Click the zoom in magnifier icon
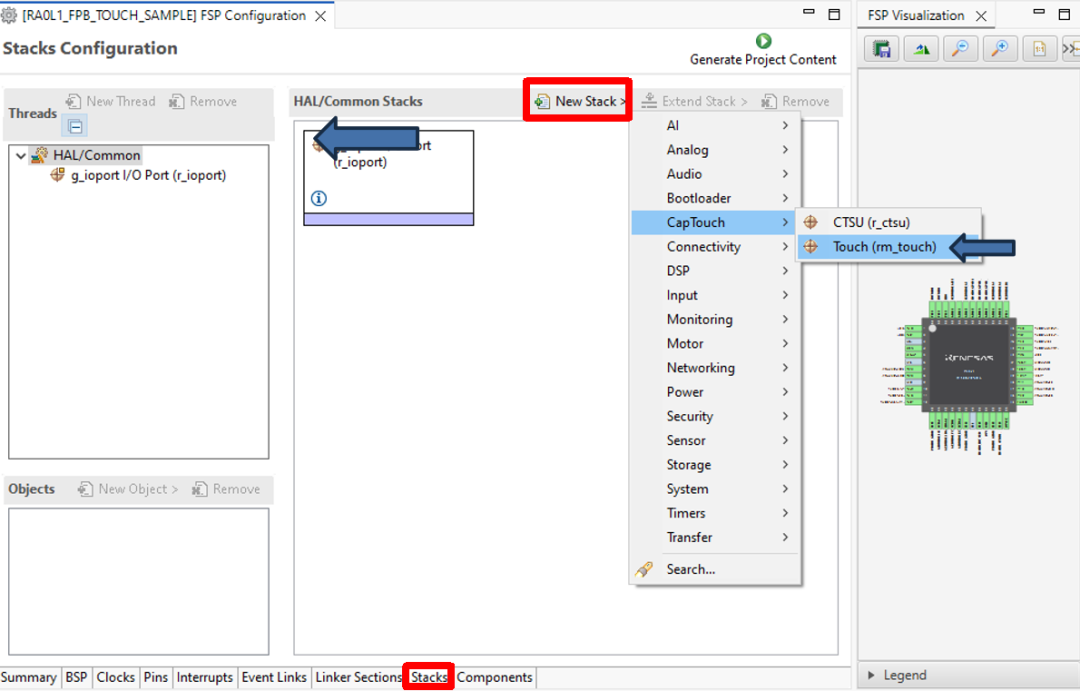Image resolution: width=1080 pixels, height=691 pixels. pos(999,49)
